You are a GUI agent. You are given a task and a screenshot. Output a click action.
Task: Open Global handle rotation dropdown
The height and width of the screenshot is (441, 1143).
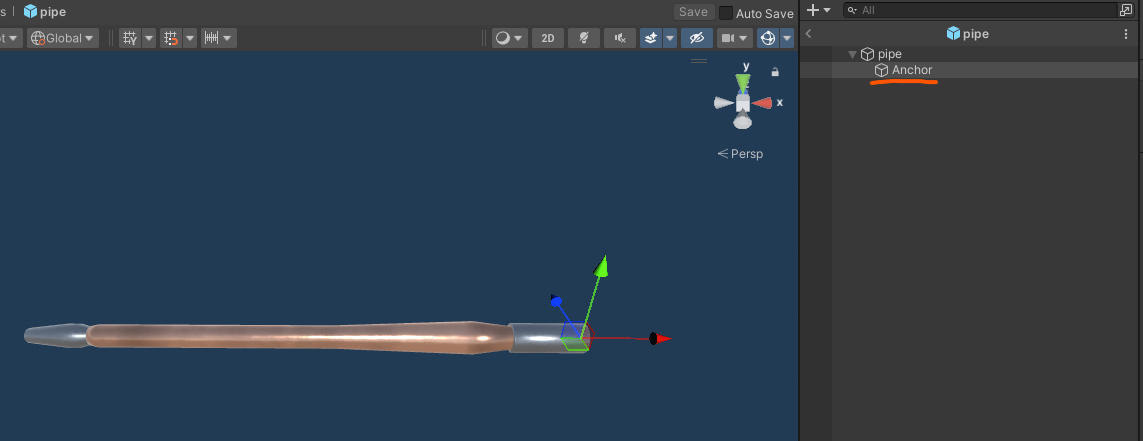[x=63, y=38]
